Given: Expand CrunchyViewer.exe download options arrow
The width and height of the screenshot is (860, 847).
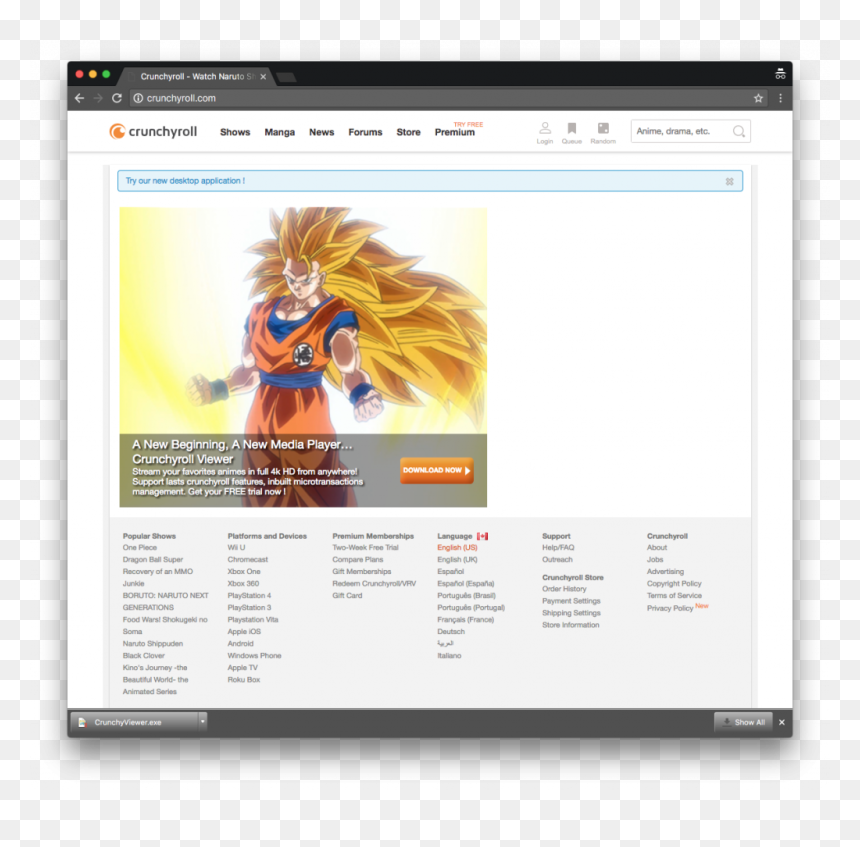Looking at the screenshot, I should point(202,722).
